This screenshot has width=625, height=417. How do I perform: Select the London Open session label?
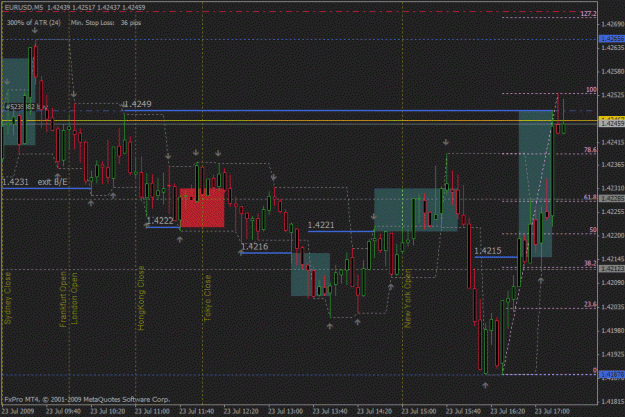[74, 299]
